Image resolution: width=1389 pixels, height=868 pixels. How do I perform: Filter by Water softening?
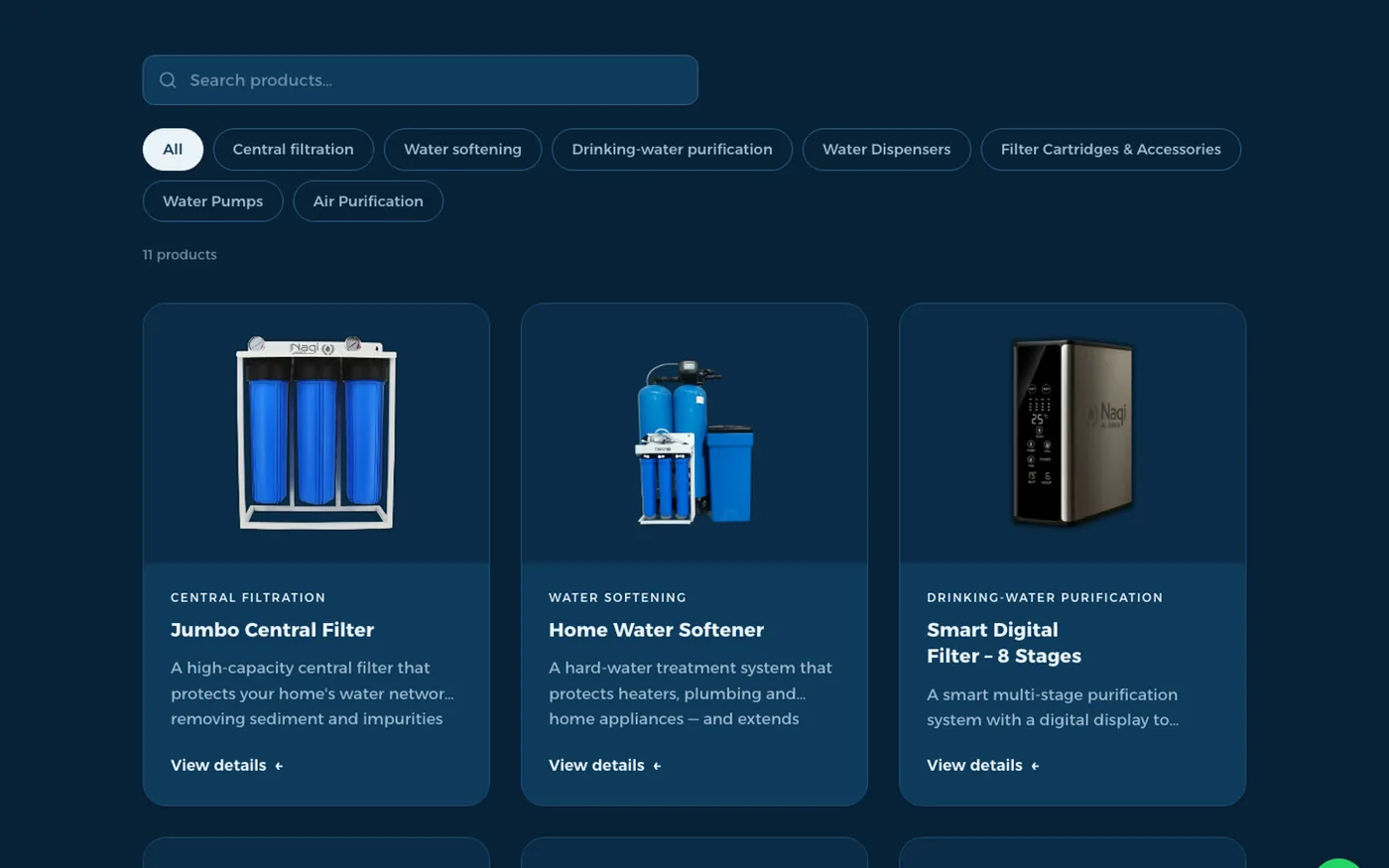coord(462,150)
